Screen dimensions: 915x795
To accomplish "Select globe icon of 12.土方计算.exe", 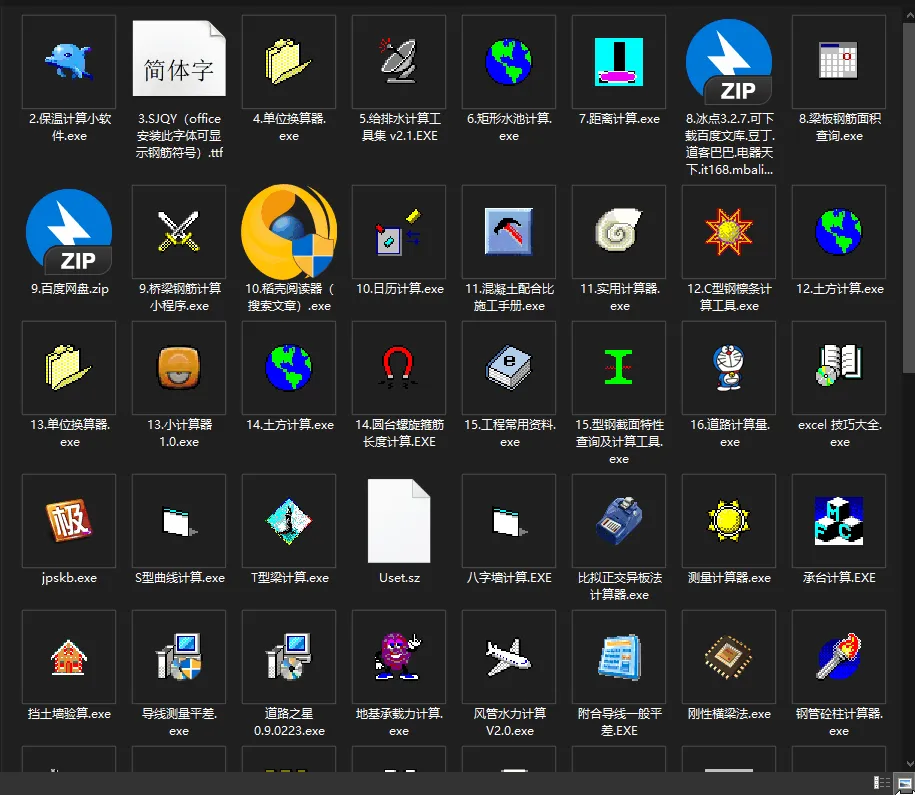I will point(839,231).
